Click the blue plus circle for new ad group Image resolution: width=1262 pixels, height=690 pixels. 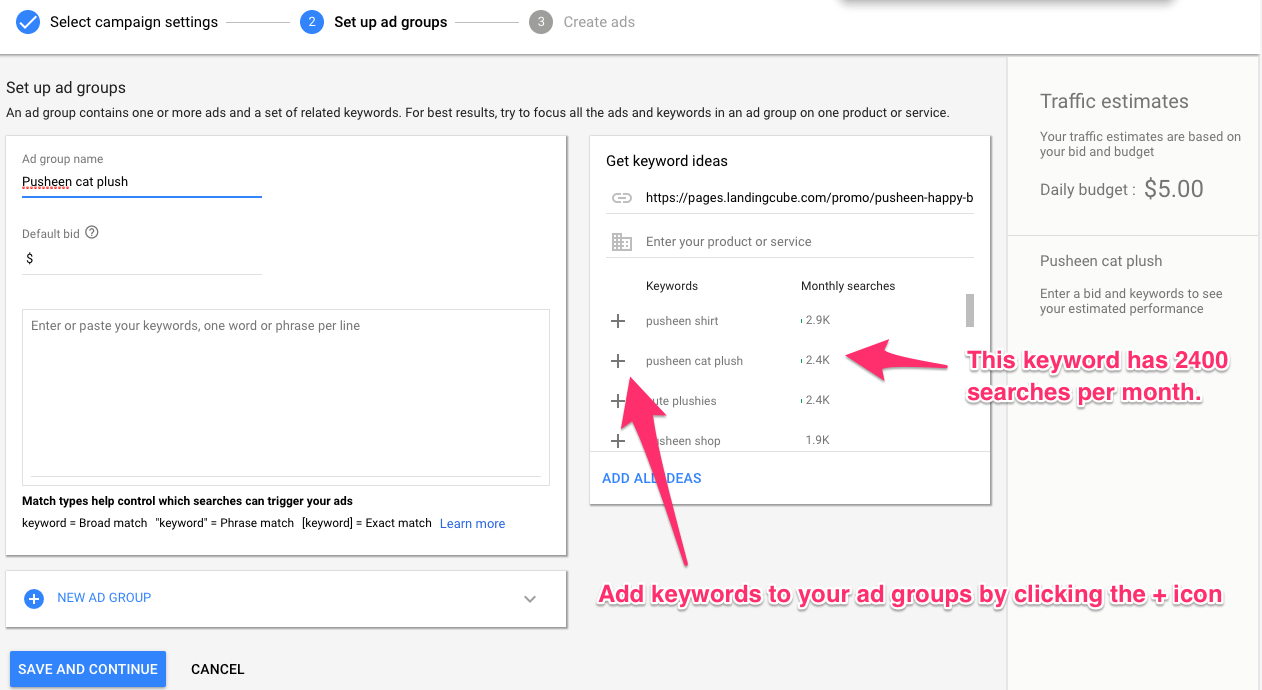[x=33, y=598]
